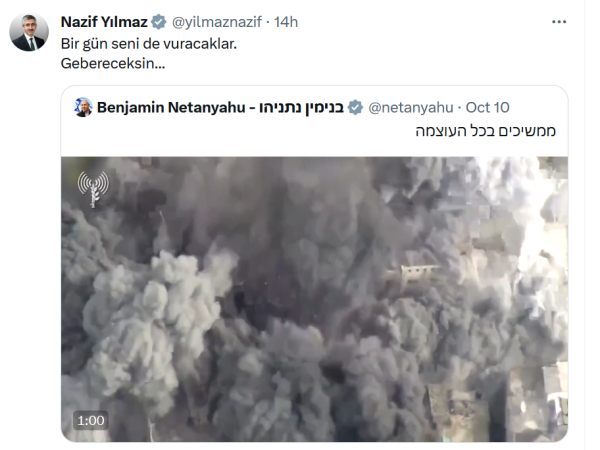
Task: Click the Hebrew text of the quoted tweet
Action: pos(486,131)
